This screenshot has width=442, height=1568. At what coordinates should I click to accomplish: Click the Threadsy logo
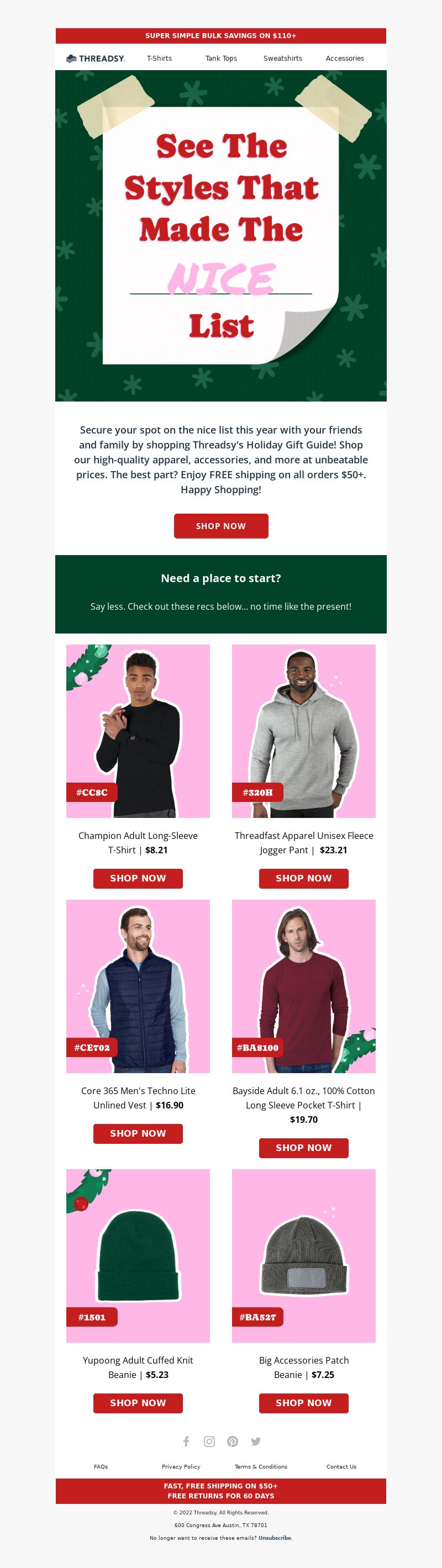point(96,59)
